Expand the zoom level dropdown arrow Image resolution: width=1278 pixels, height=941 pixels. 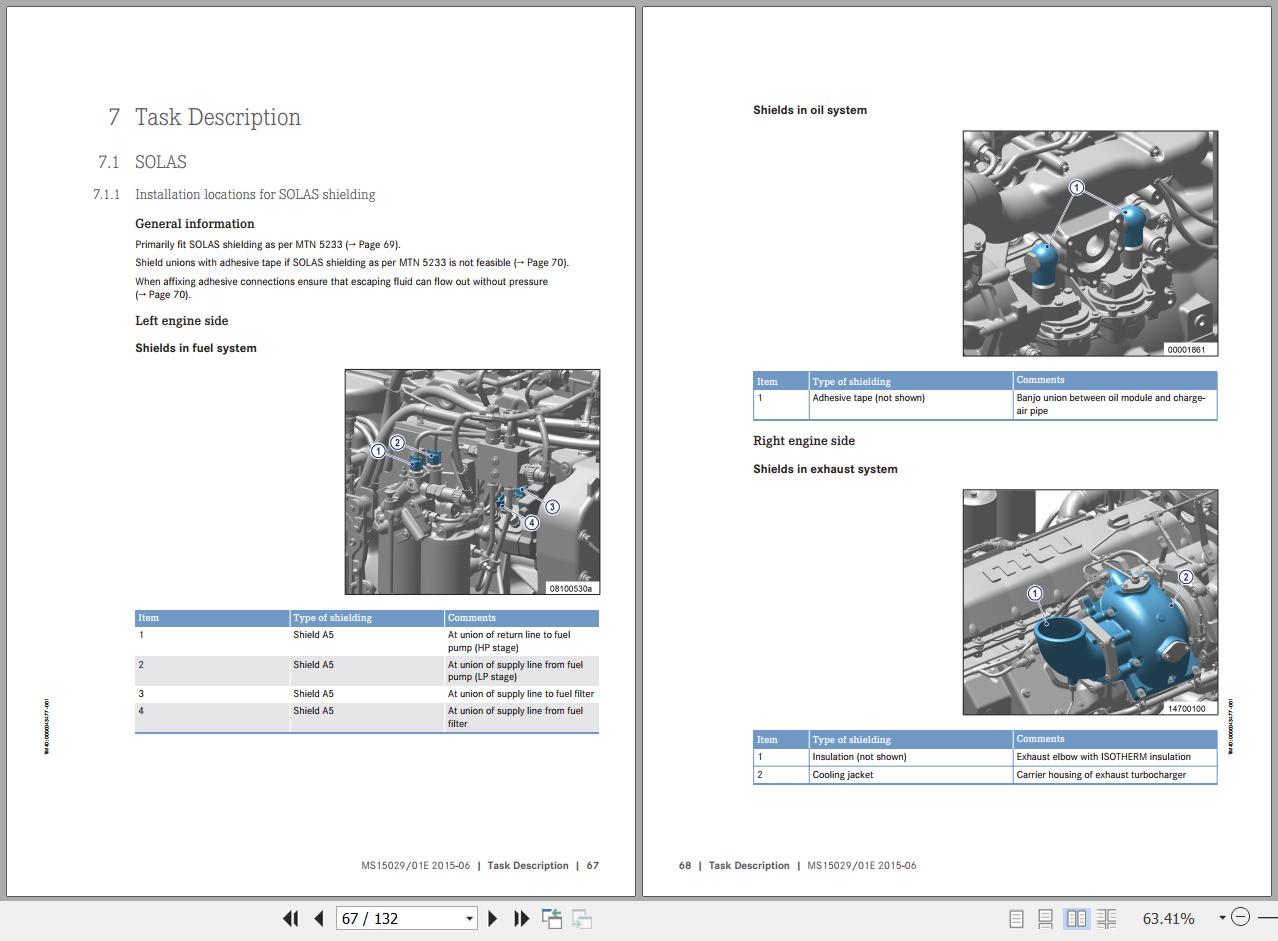(1222, 918)
